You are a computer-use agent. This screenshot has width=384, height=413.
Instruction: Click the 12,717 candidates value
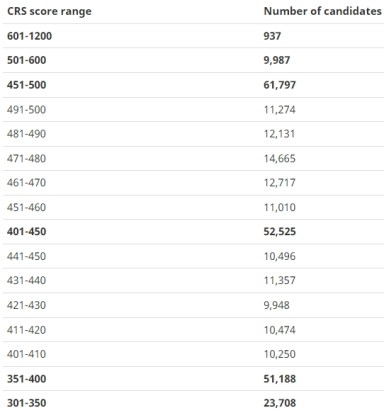coord(279,183)
